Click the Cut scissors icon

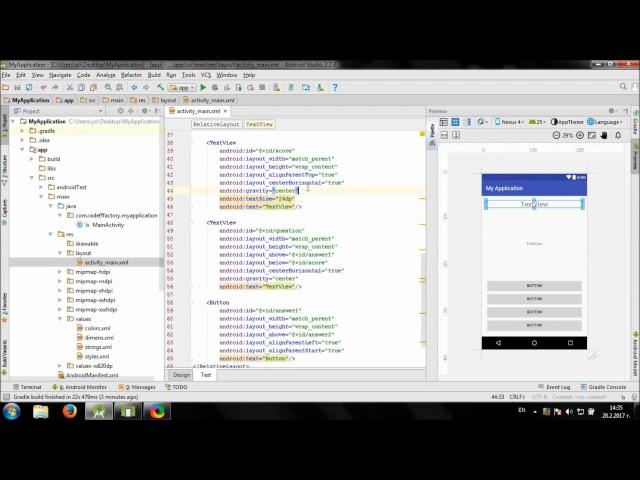(x=70, y=87)
